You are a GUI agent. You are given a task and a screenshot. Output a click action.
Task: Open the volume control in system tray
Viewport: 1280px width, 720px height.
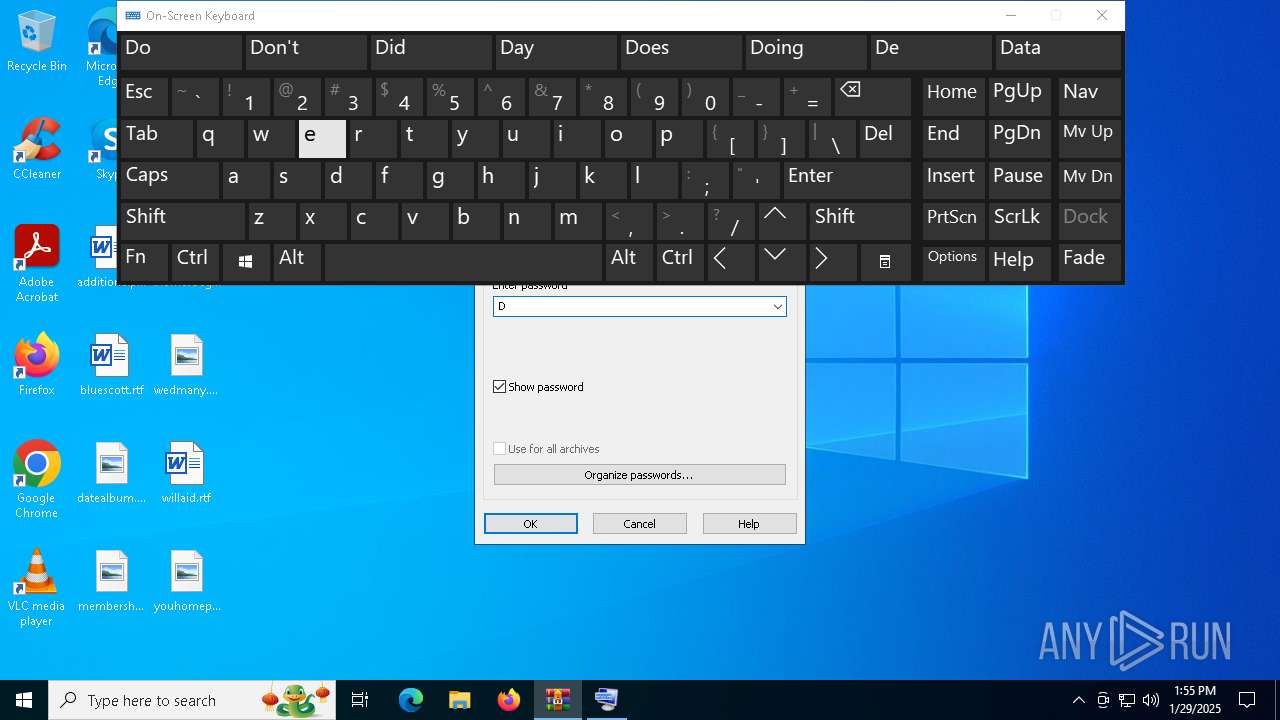pyautogui.click(x=1151, y=700)
